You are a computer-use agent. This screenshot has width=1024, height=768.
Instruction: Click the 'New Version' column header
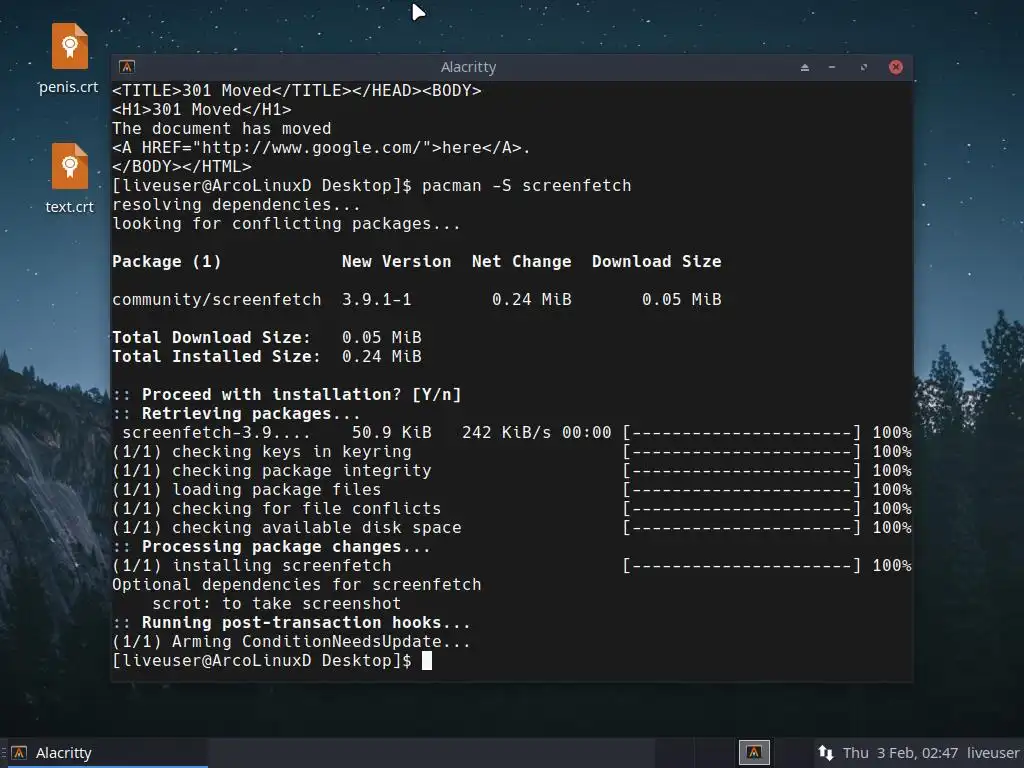tap(396, 261)
